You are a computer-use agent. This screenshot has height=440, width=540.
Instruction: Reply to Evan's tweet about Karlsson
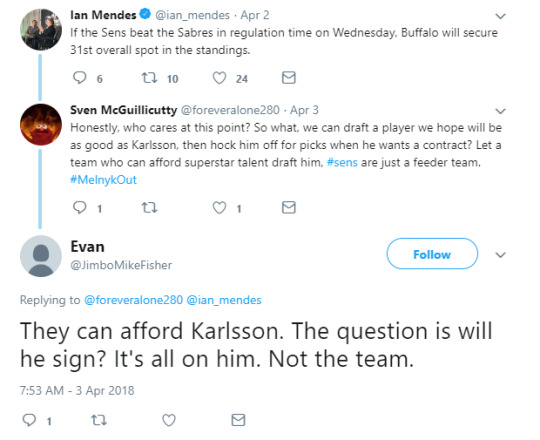pos(29,420)
